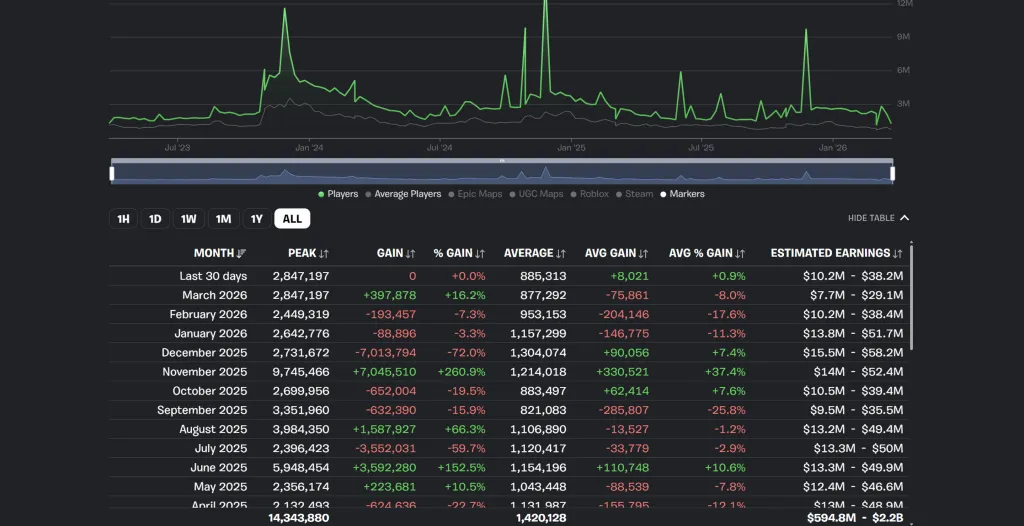Click % GAIN sort arrows icon
The image size is (1024, 526).
click(x=480, y=254)
